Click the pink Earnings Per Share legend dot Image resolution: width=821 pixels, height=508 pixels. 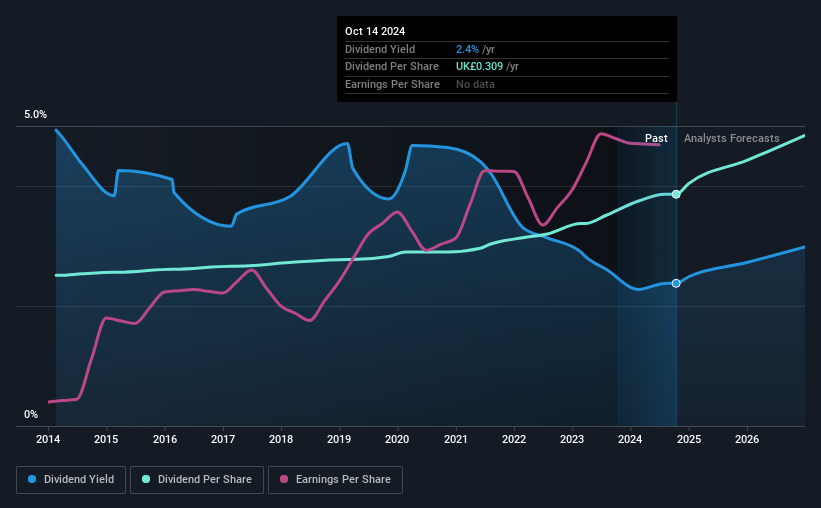(x=284, y=479)
